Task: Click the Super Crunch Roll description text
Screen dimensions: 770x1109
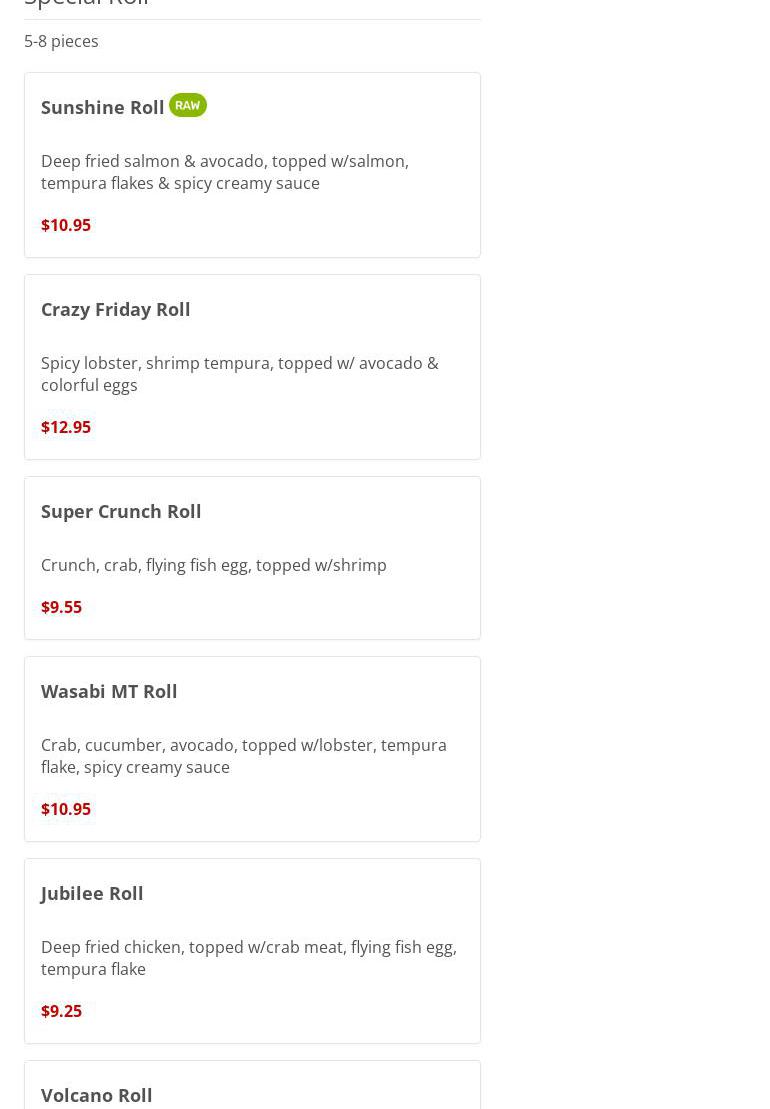Action: [214, 565]
